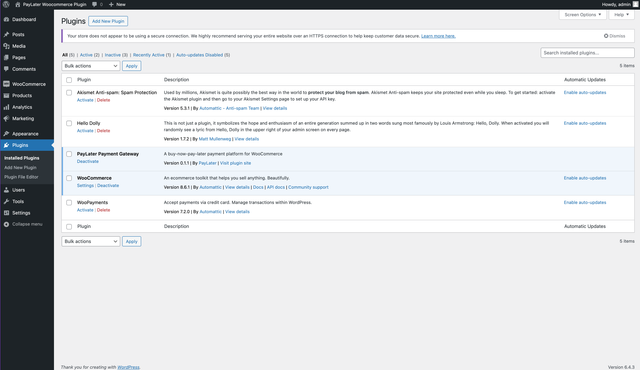
Task: Enable auto-updates for Akismet Anti-spam
Action: coord(585,93)
